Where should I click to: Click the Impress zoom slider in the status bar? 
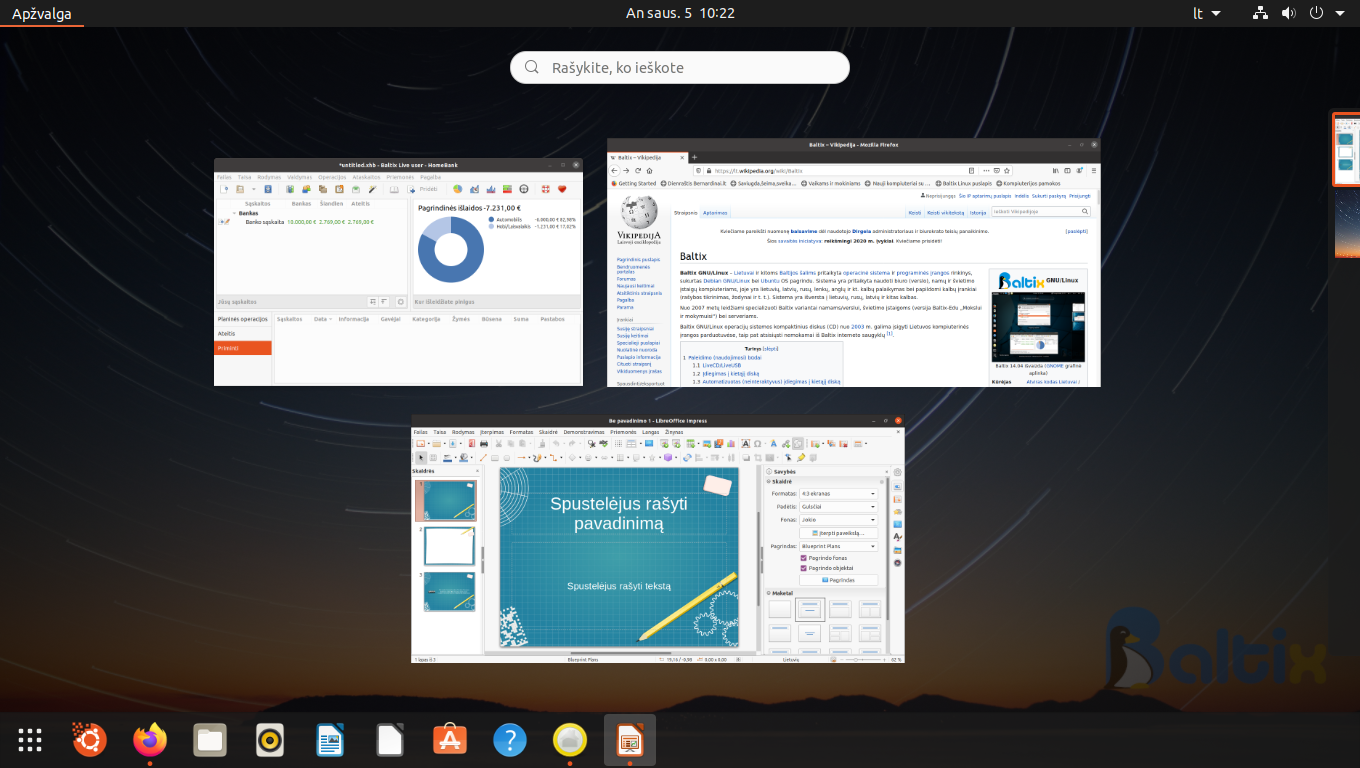coord(858,660)
